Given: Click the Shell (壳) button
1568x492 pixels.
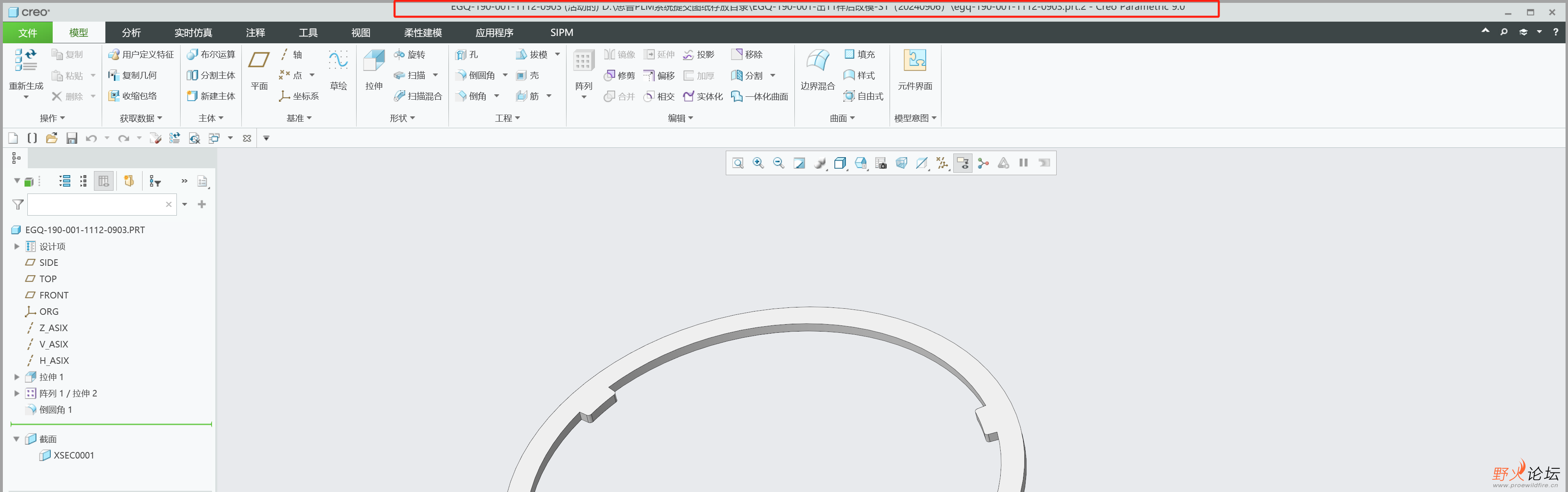Looking at the screenshot, I should (528, 76).
